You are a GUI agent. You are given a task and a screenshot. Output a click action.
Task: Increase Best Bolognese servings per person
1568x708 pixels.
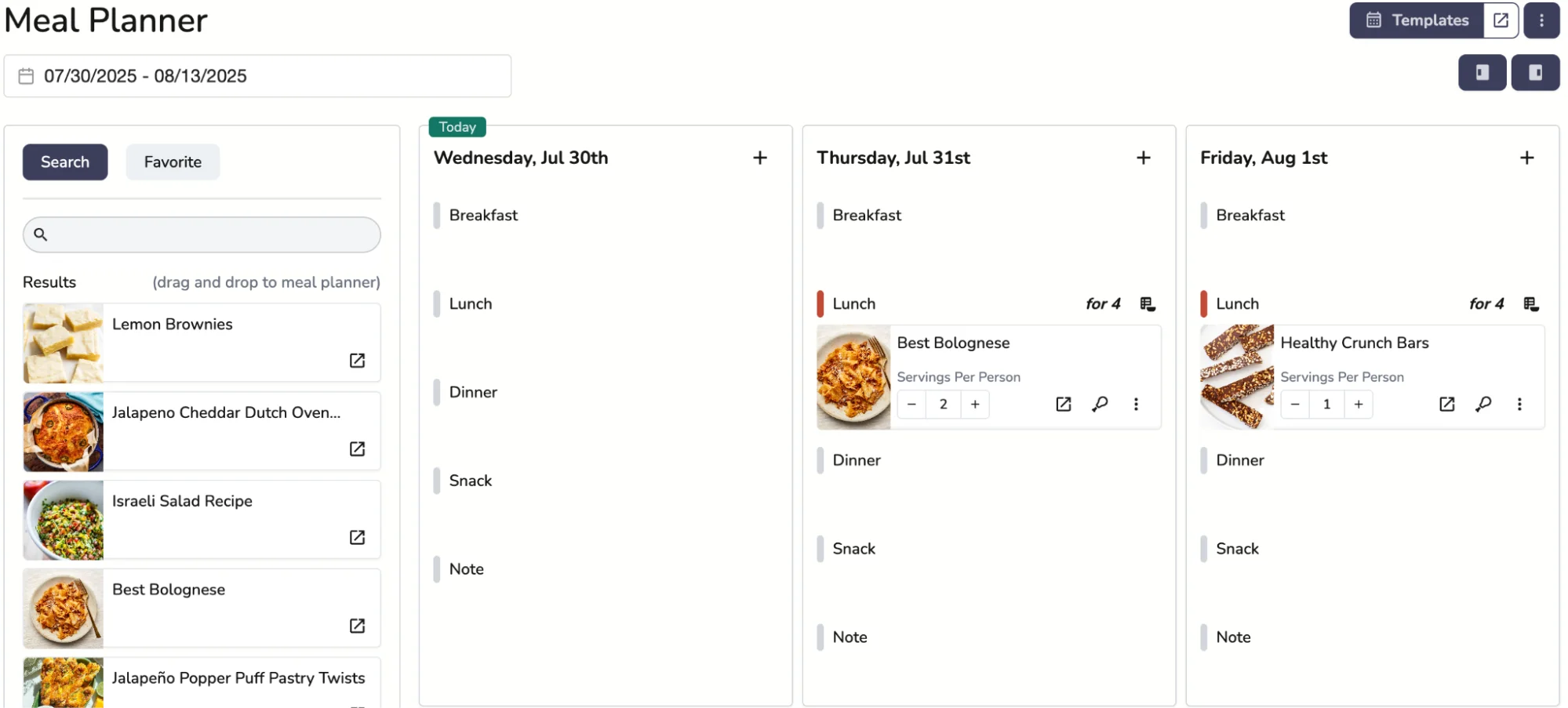(975, 405)
